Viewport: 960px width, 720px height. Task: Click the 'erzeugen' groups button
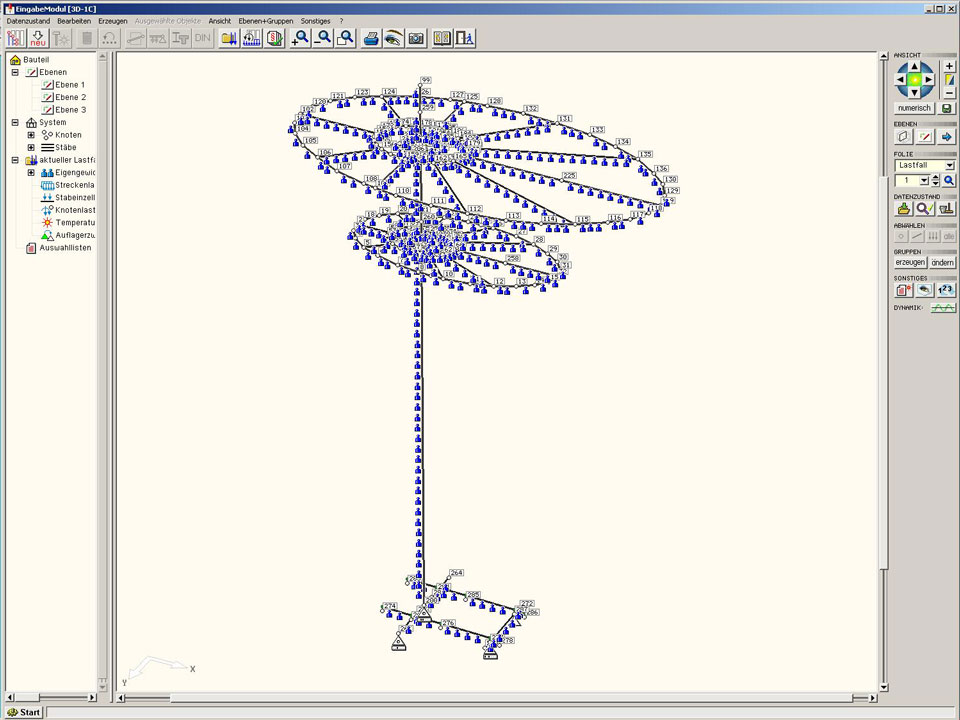(910, 262)
